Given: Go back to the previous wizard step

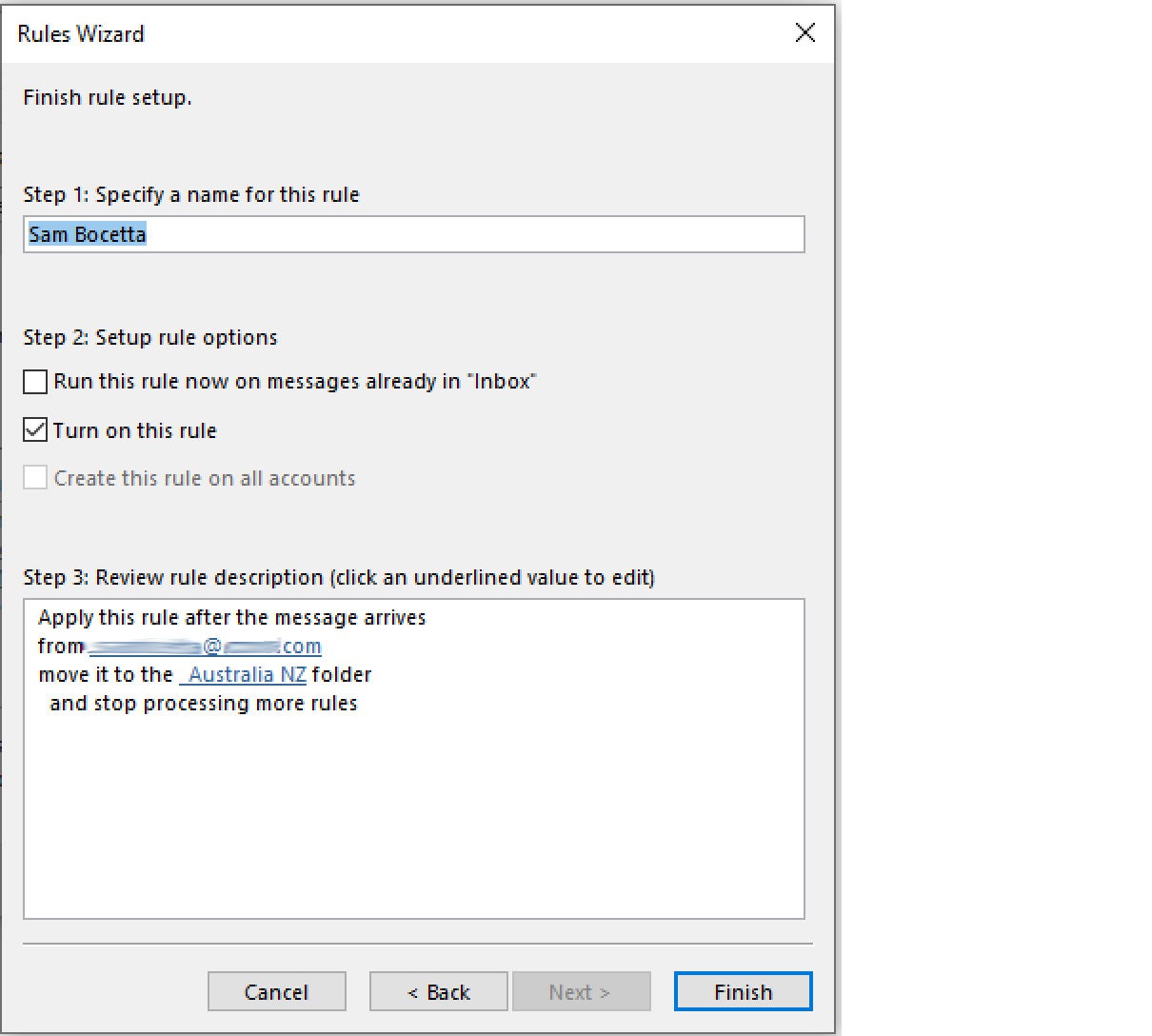Looking at the screenshot, I should [438, 992].
